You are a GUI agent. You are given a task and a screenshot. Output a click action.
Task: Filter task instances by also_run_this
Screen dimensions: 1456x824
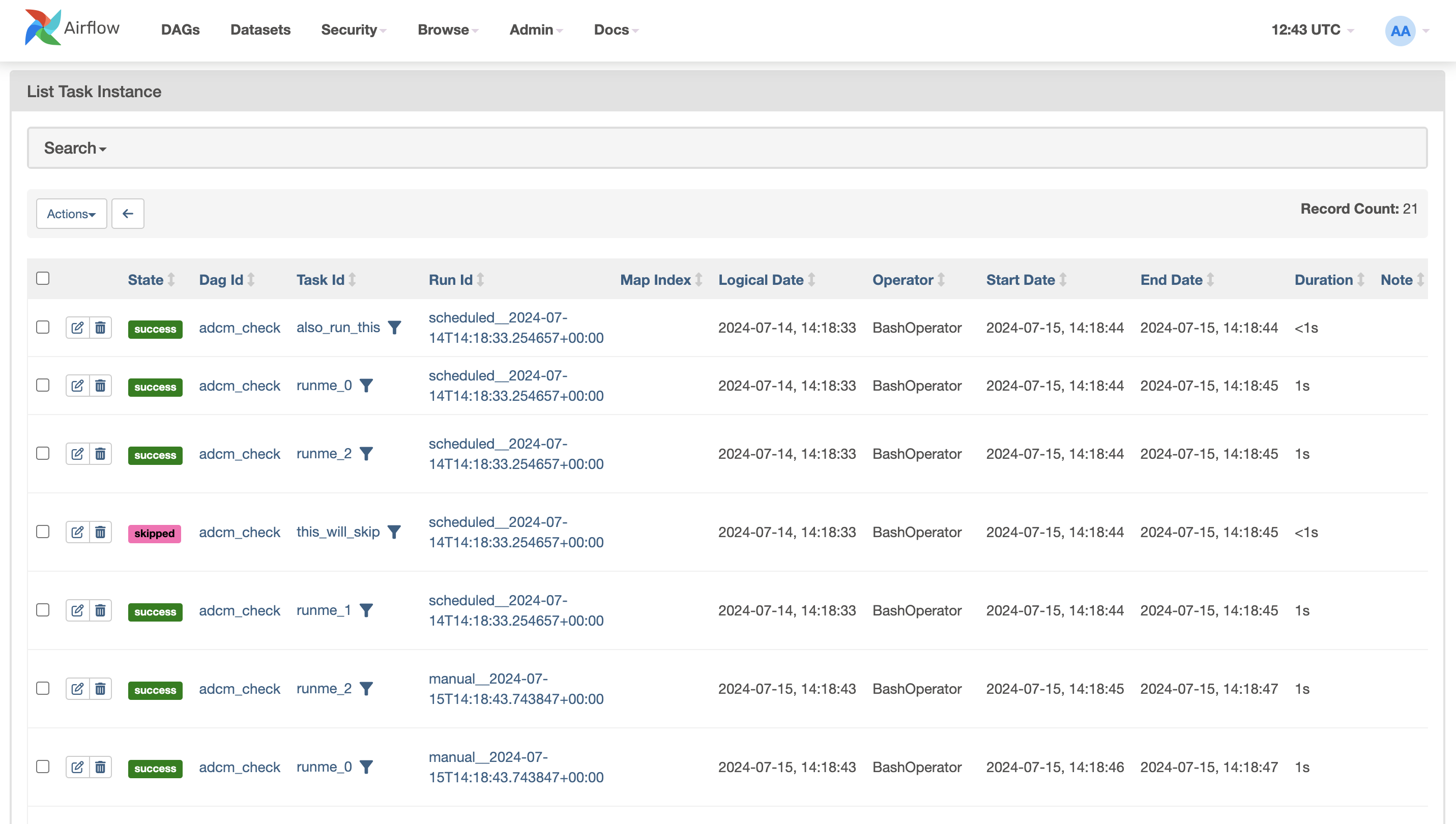pyautogui.click(x=394, y=327)
